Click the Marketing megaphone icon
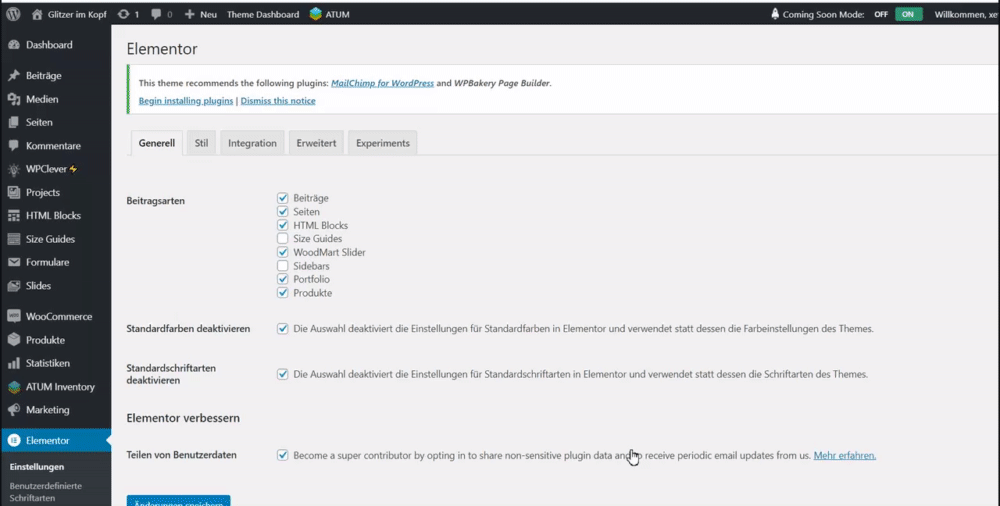 click(x=13, y=410)
